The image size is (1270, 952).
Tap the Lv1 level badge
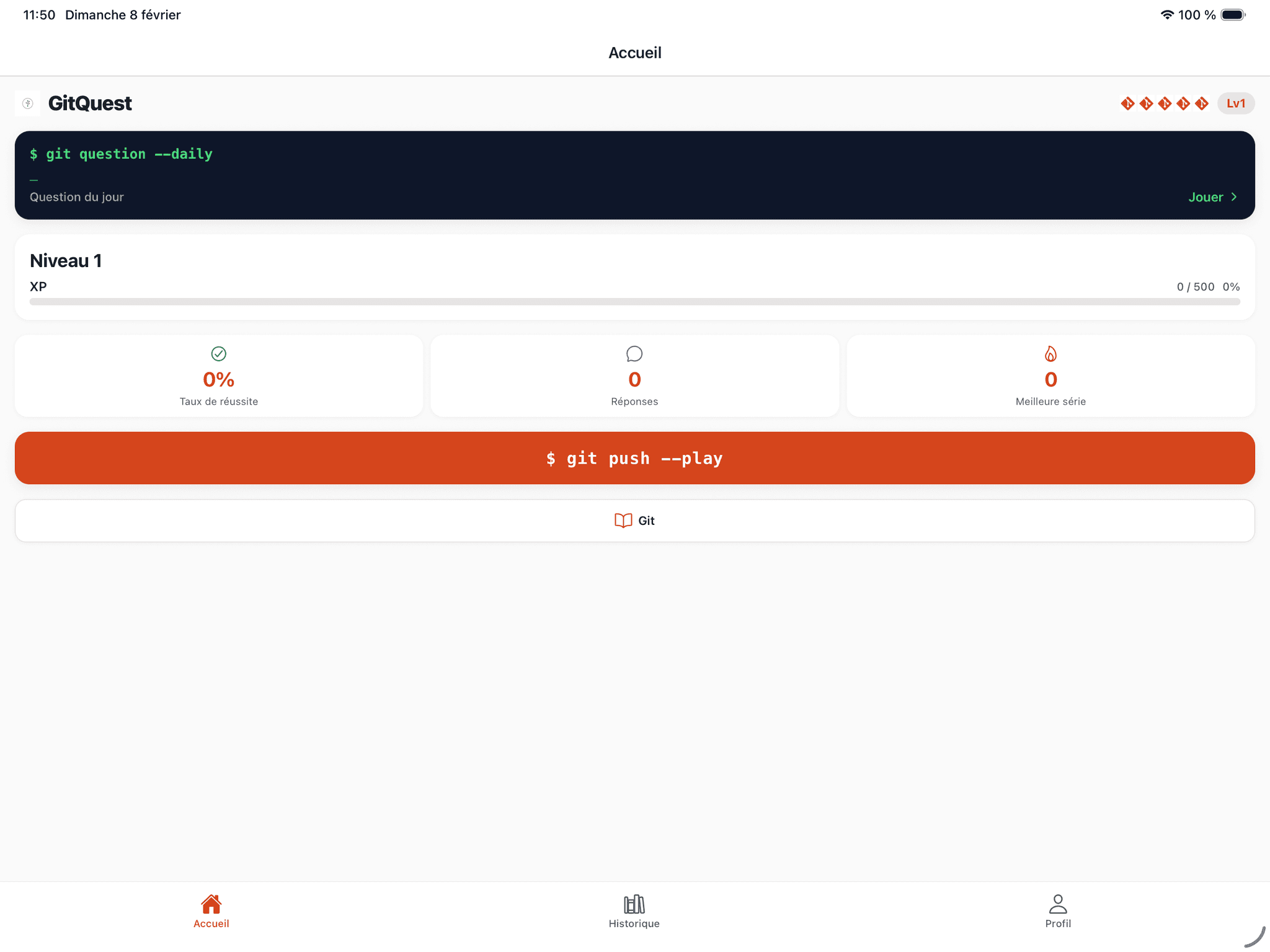point(1236,103)
